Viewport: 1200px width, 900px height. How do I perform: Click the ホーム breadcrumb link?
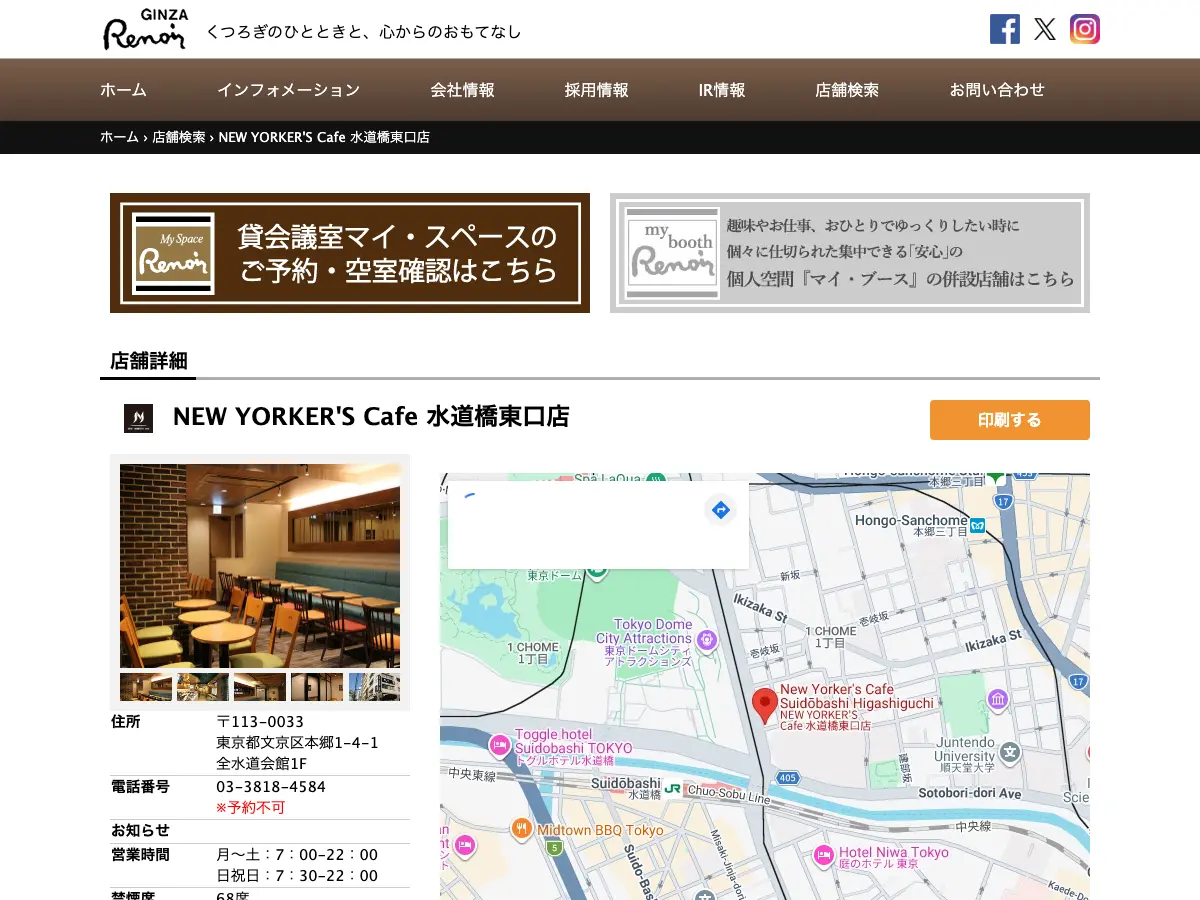[119, 137]
